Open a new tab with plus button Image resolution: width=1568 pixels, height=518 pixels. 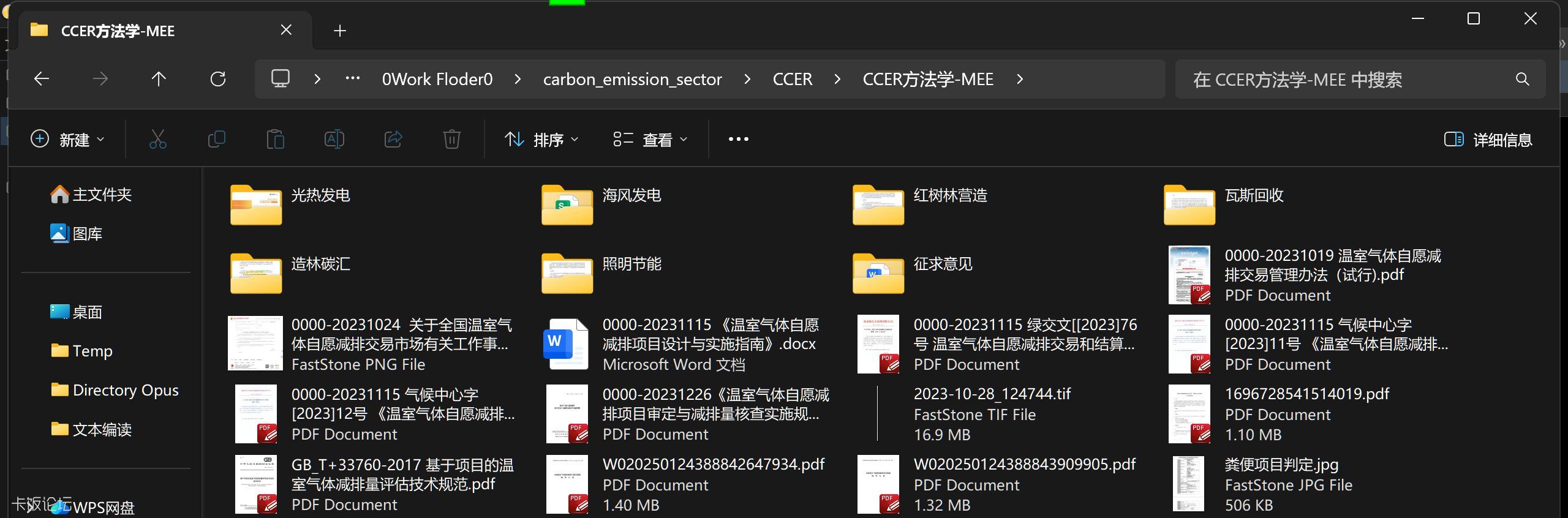[340, 31]
